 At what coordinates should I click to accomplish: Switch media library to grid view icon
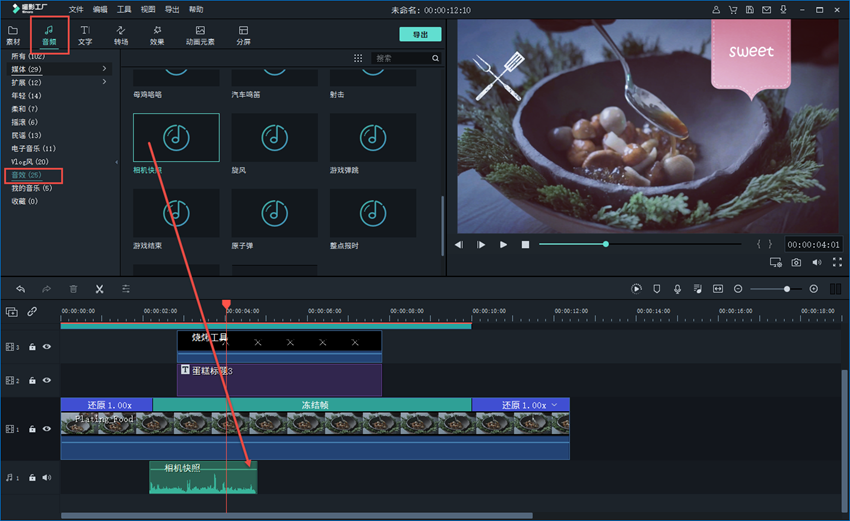[358, 59]
